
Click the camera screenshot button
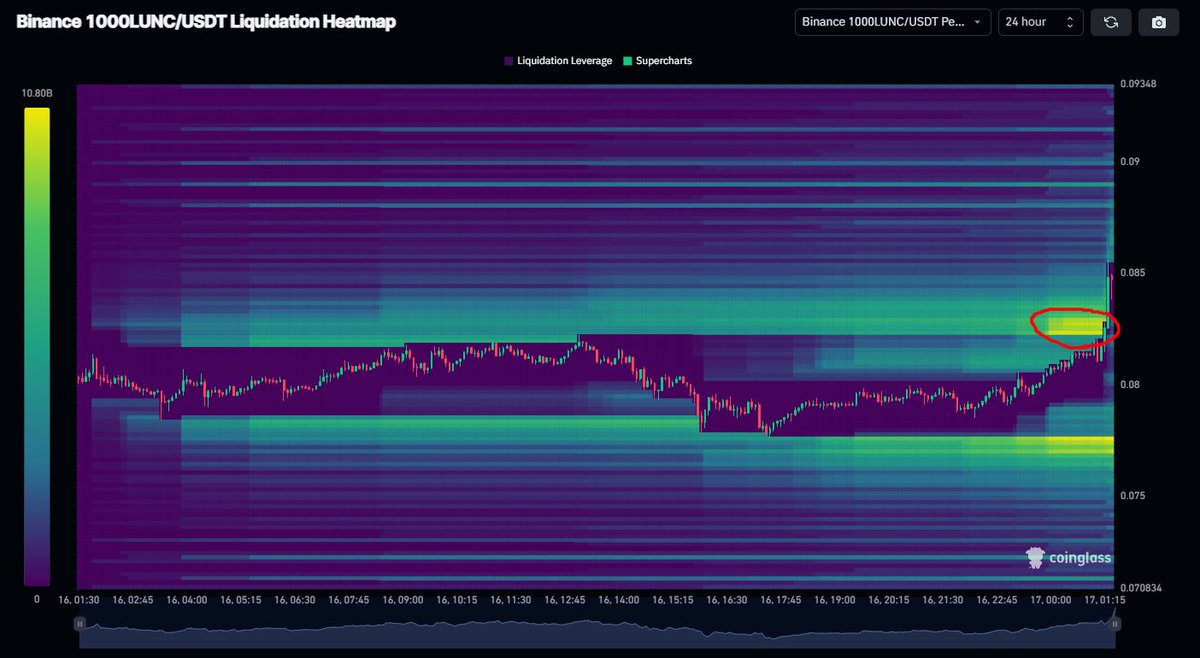1159,22
